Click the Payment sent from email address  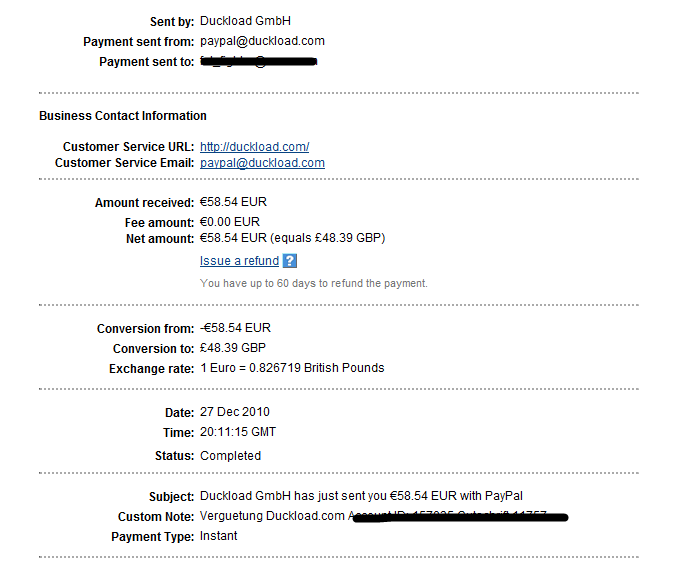click(262, 41)
